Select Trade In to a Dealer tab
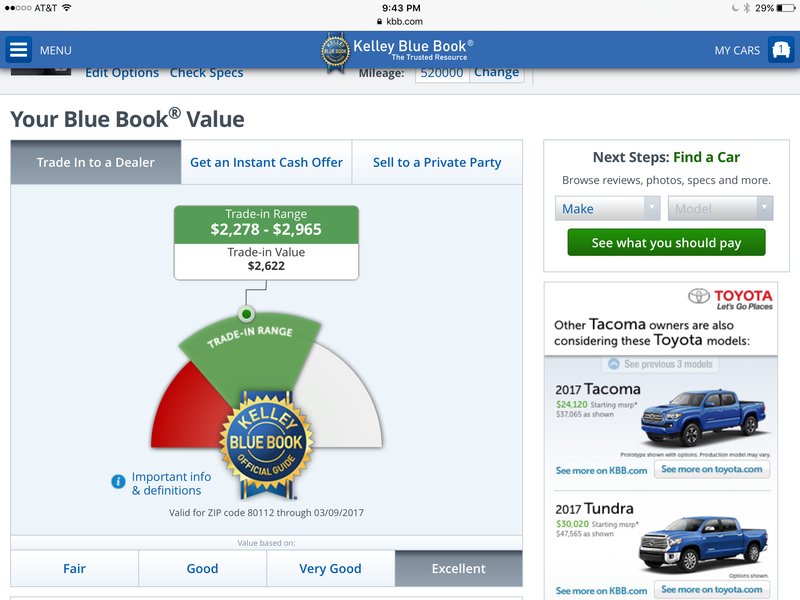Screen dimensions: 800x600 [x=95, y=162]
